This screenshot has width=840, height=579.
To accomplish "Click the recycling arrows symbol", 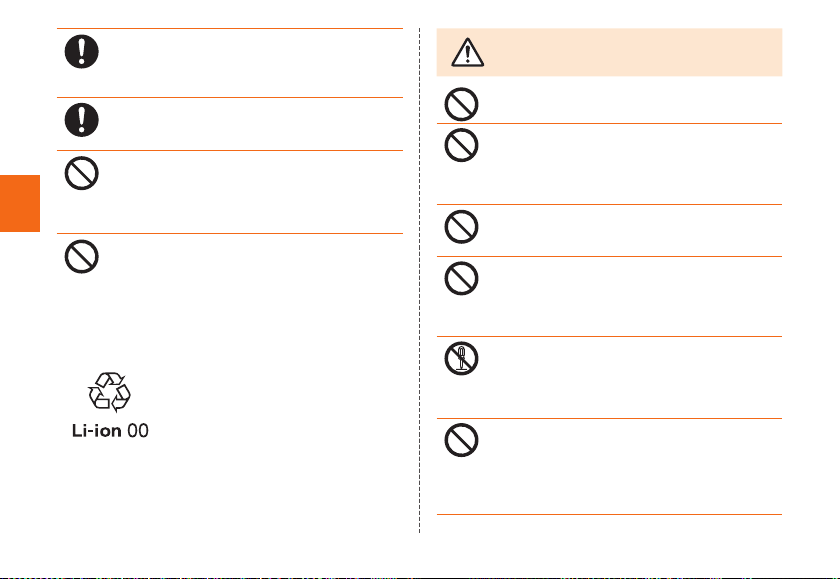I will [109, 392].
